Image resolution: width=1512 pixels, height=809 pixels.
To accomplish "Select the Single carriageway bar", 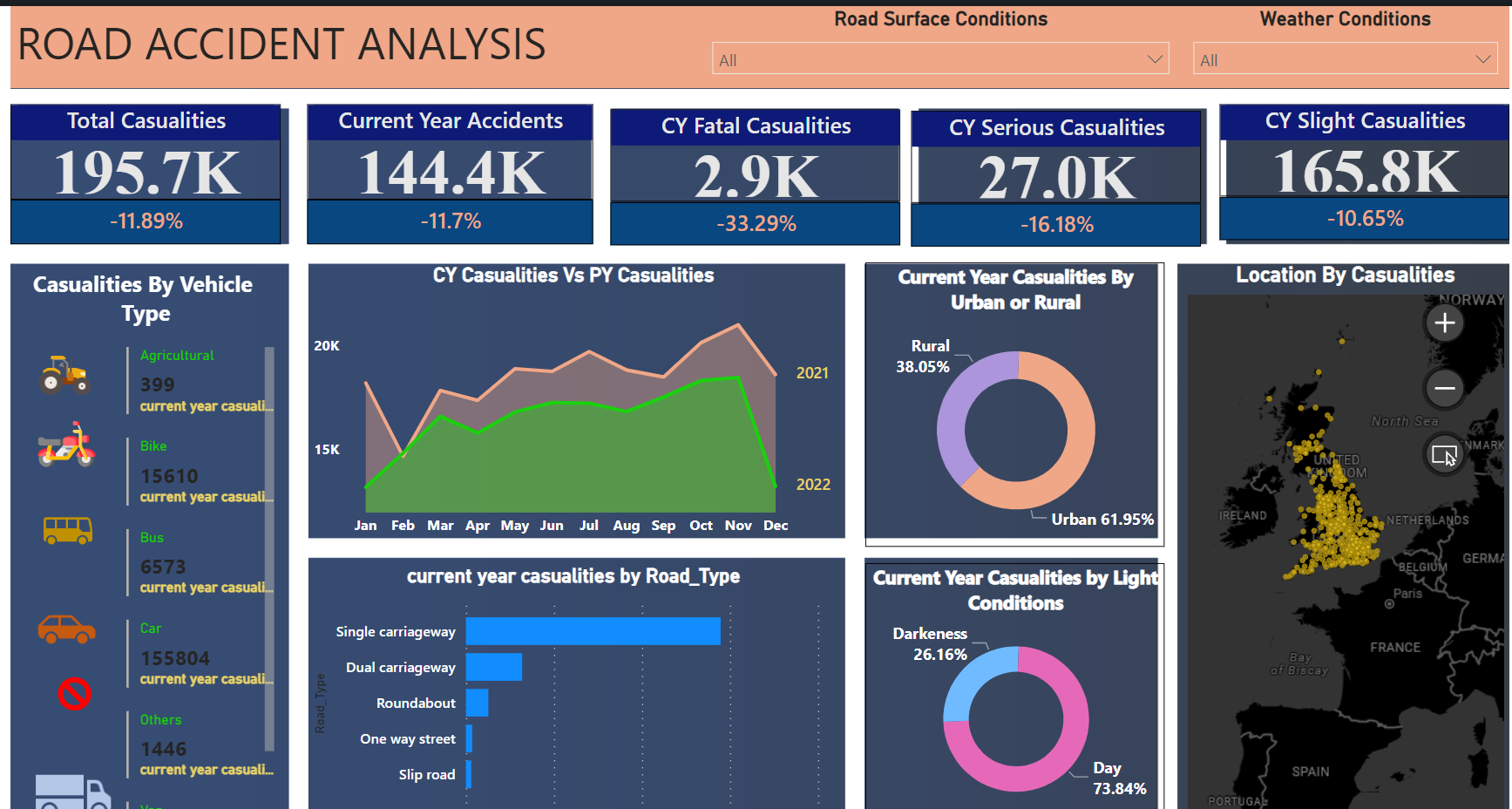I will 593,631.
